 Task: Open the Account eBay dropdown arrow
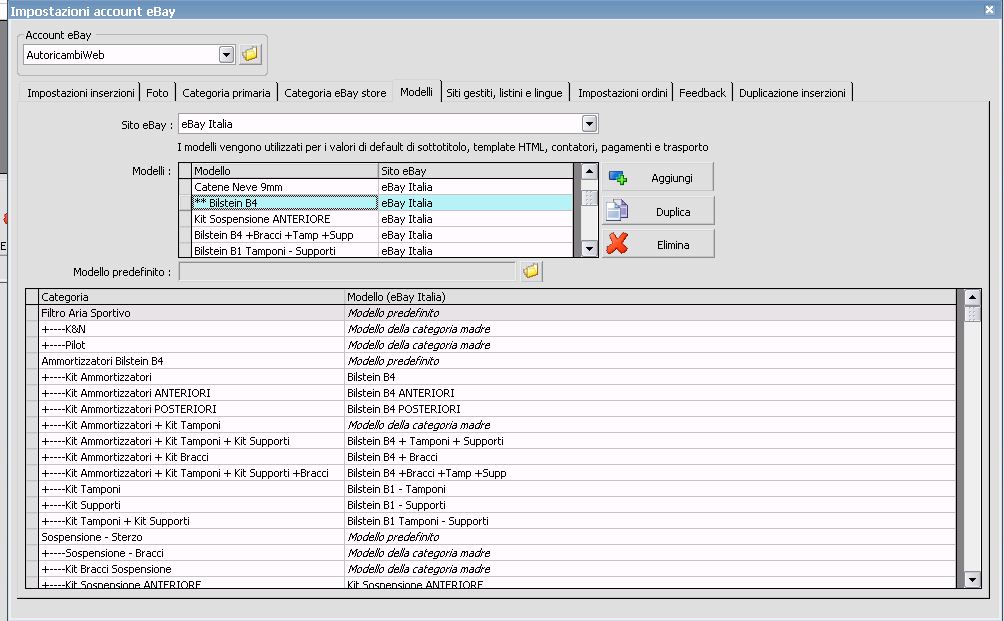(x=227, y=54)
